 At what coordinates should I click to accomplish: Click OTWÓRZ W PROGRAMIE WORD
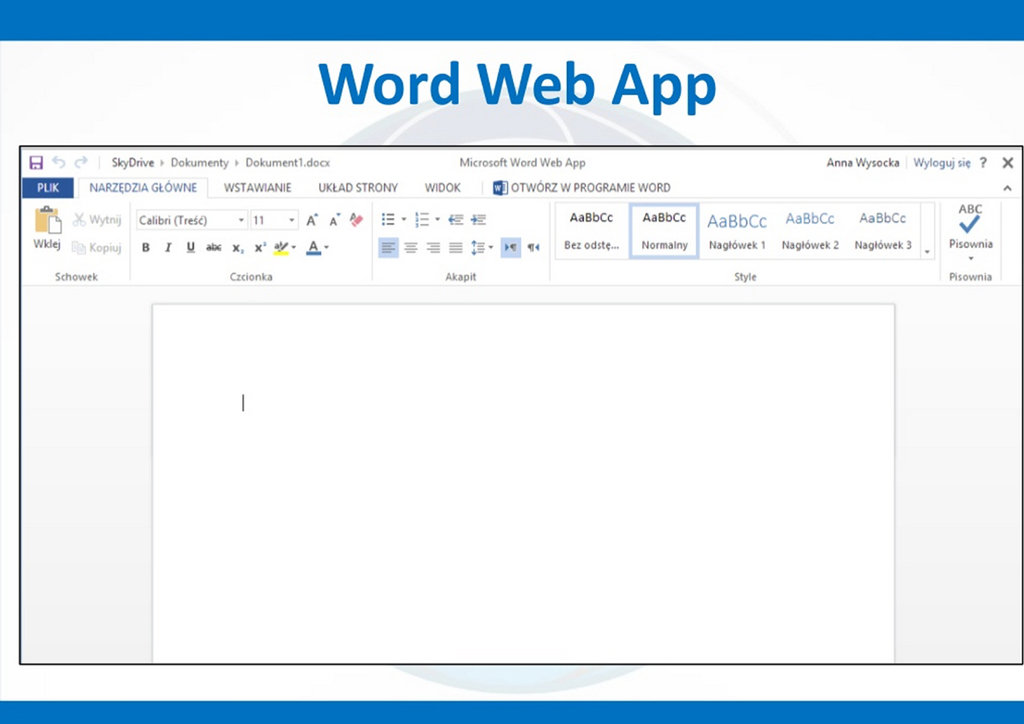click(582, 188)
